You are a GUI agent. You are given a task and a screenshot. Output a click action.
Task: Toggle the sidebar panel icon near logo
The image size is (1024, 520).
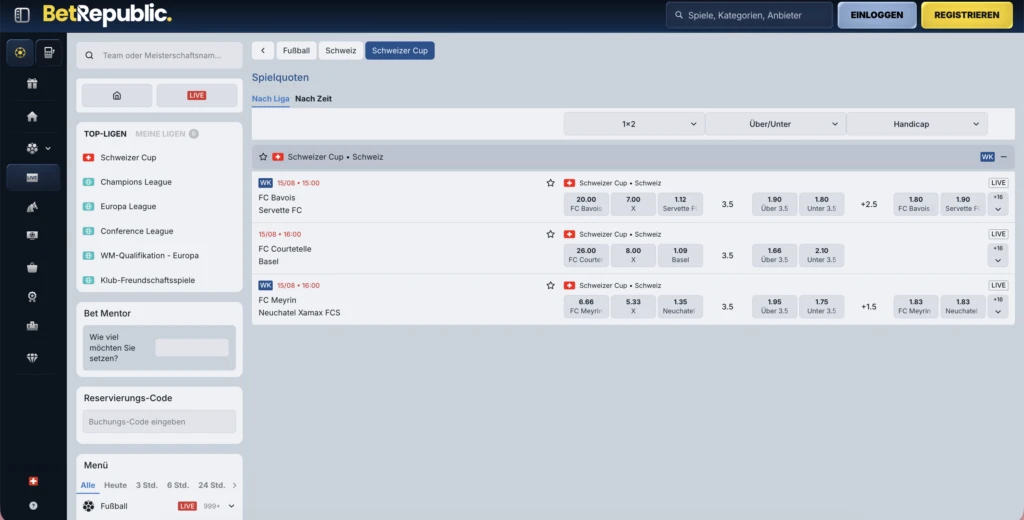coord(22,15)
